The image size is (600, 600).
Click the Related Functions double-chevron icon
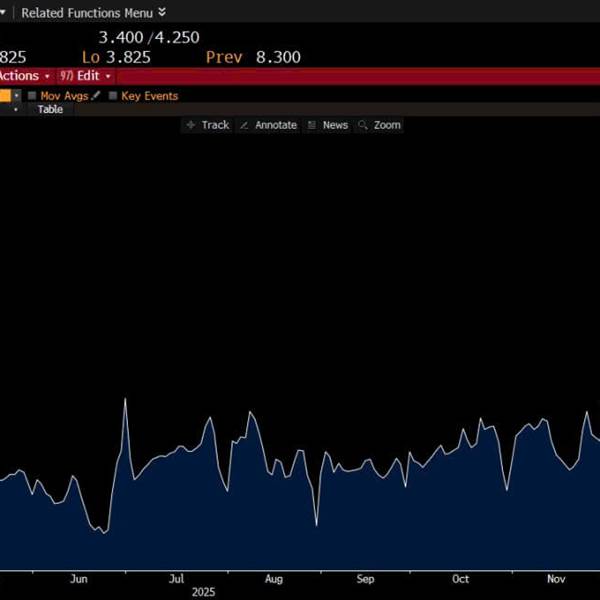coord(162,12)
